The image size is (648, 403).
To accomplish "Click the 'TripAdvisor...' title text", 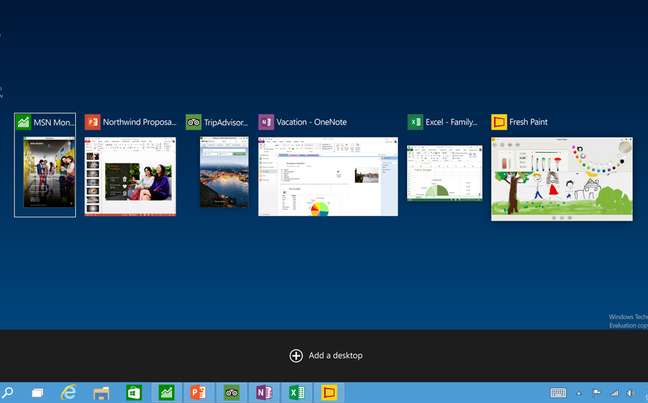I will (x=226, y=122).
